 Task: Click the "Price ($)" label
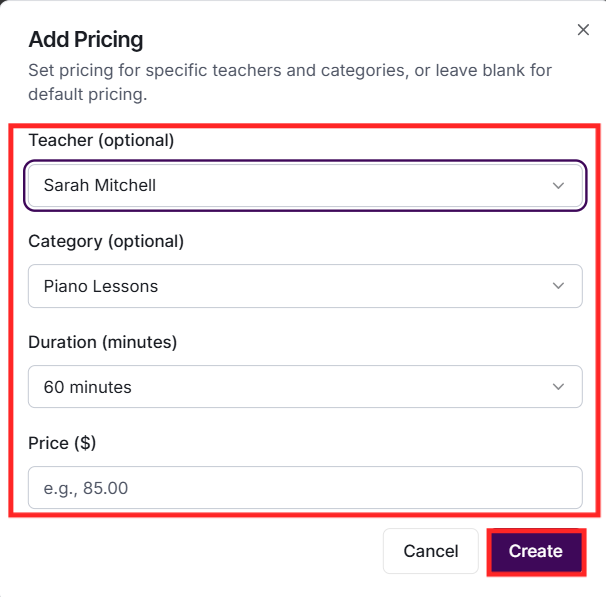click(62, 443)
